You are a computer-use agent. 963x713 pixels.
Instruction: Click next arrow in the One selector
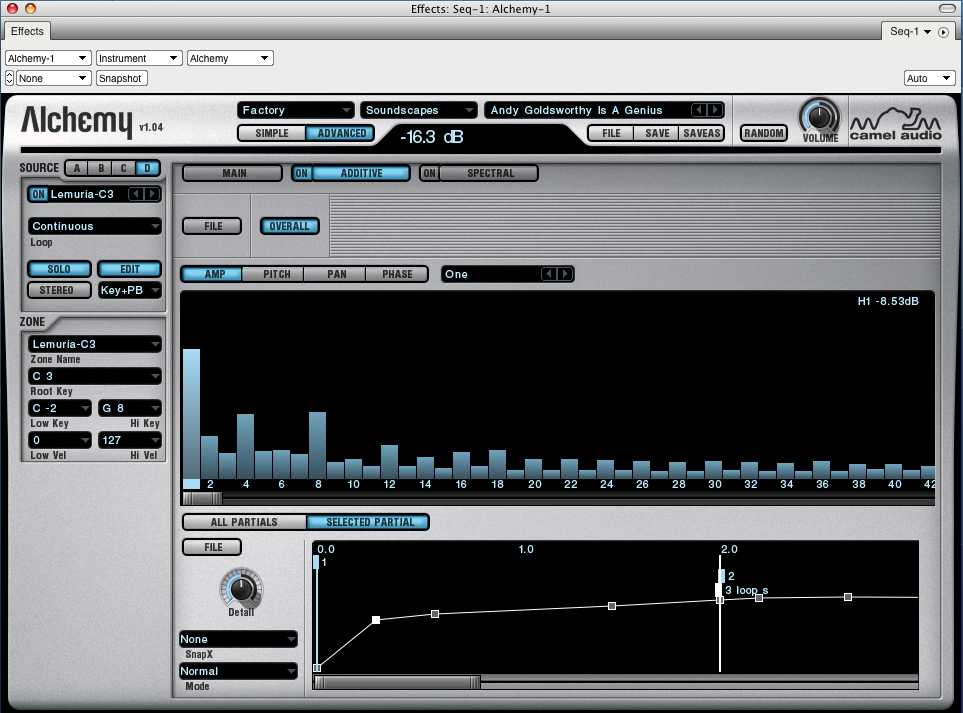pos(564,274)
